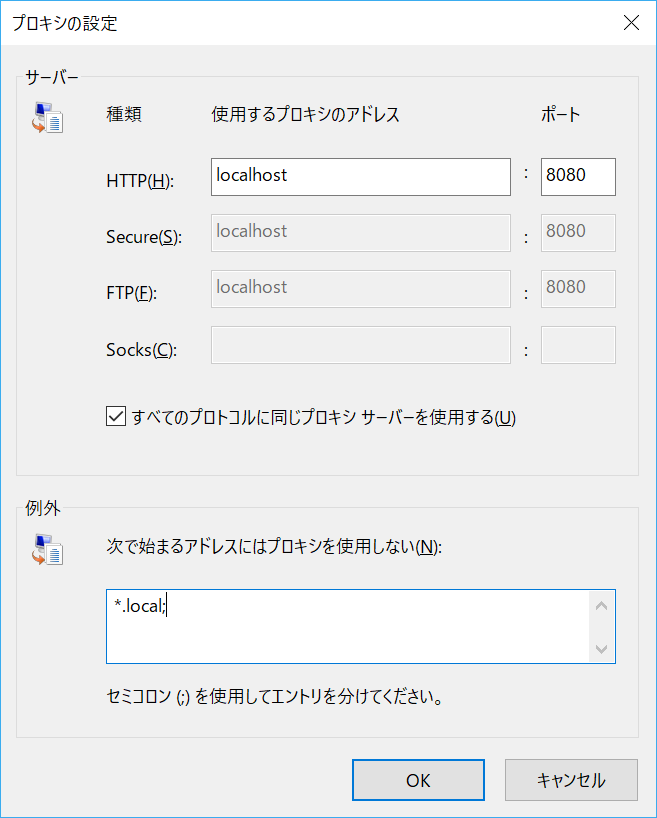This screenshot has width=657, height=818.
Task: Click the empty Socks port field
Action: [578, 344]
